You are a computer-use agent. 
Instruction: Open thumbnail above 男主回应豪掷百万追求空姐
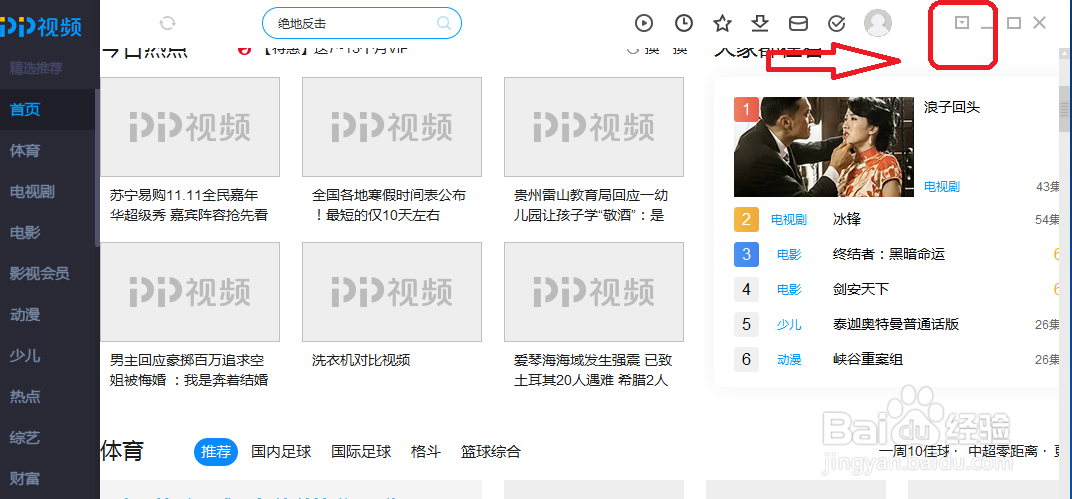click(x=190, y=292)
